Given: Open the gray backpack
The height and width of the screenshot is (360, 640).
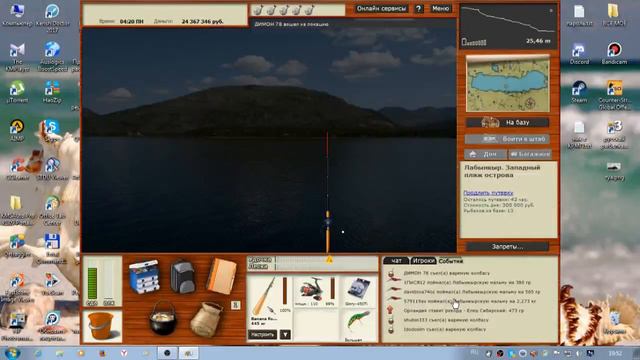Looking at the screenshot, I should coord(182,277).
